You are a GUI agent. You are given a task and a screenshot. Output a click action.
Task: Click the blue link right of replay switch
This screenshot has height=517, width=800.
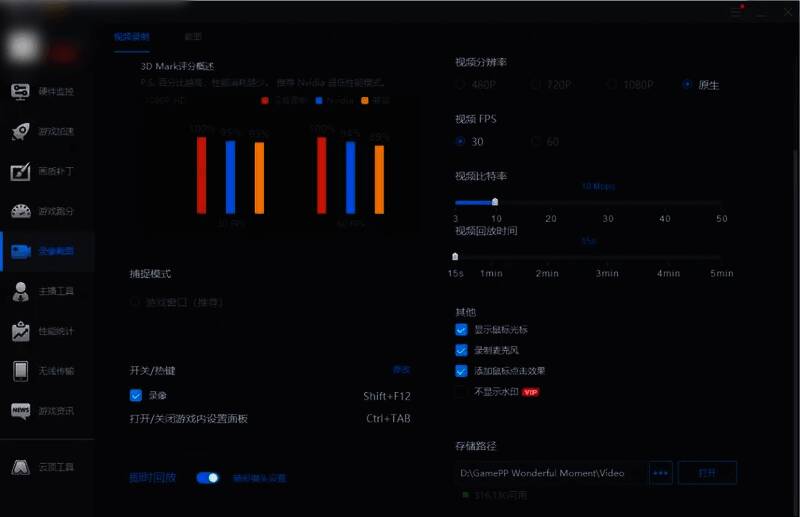[x=259, y=478]
